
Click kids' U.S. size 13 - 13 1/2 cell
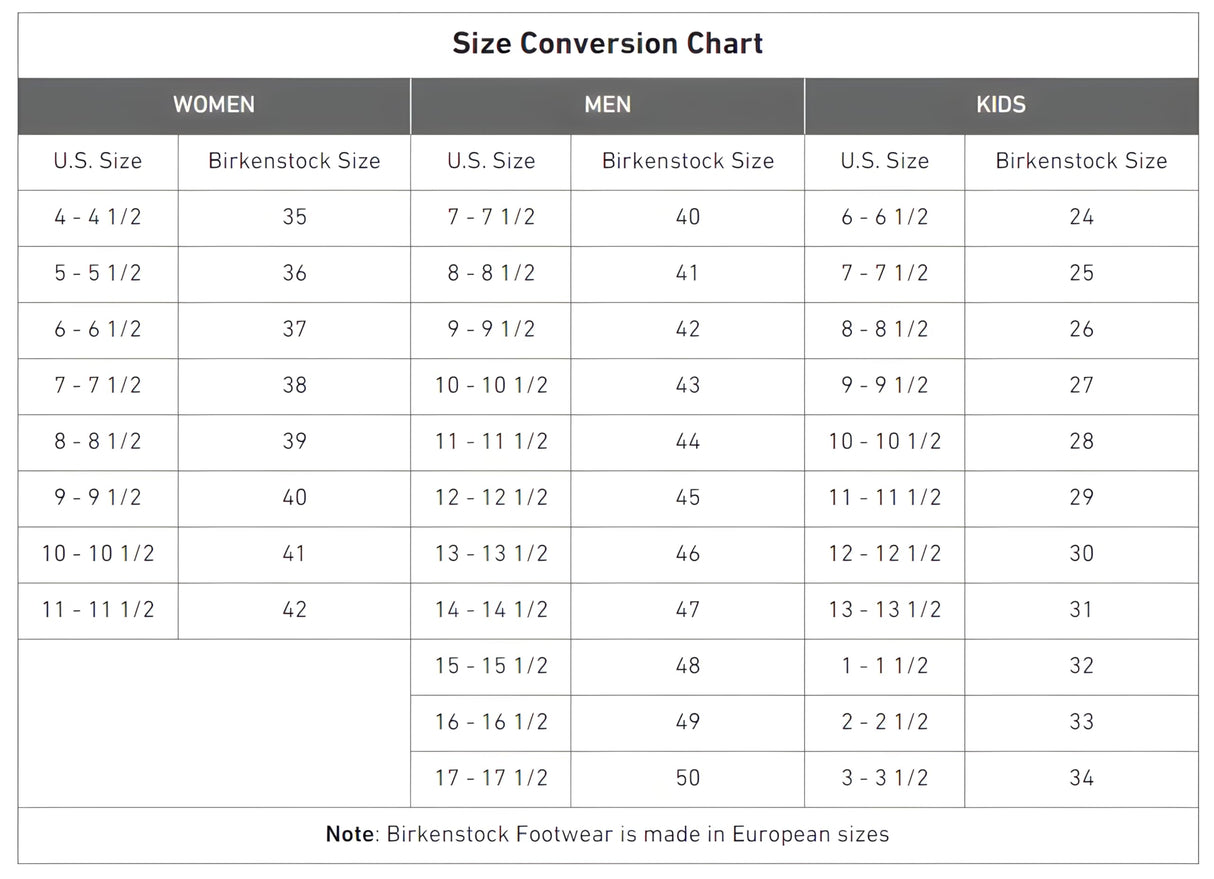(885, 609)
